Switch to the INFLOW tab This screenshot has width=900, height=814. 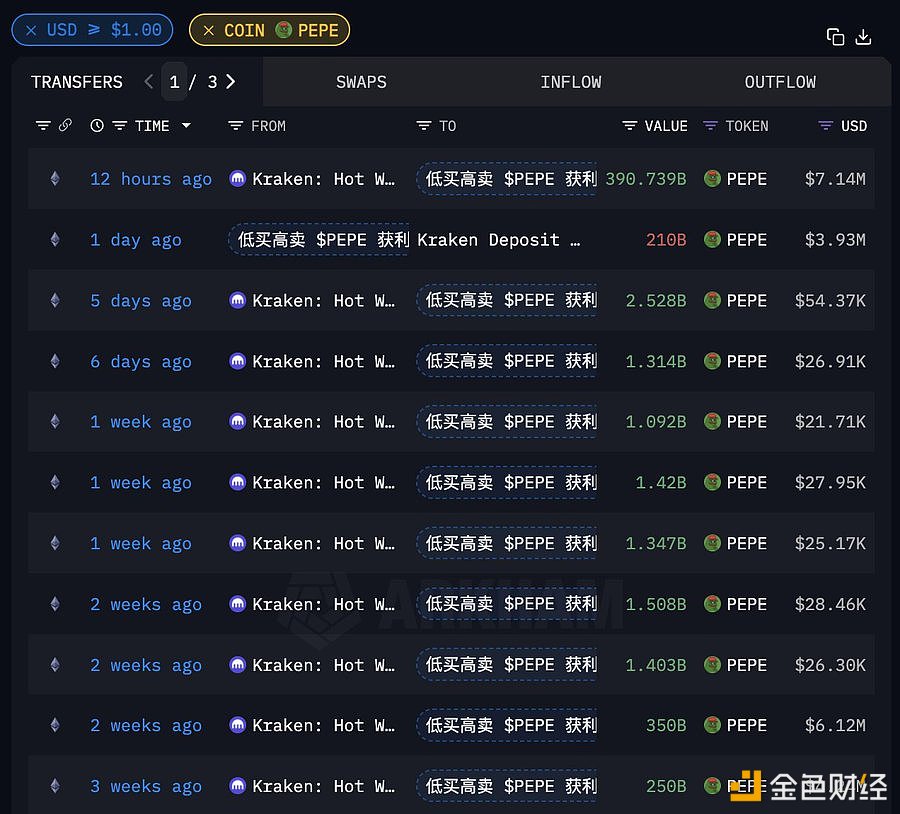pos(571,82)
